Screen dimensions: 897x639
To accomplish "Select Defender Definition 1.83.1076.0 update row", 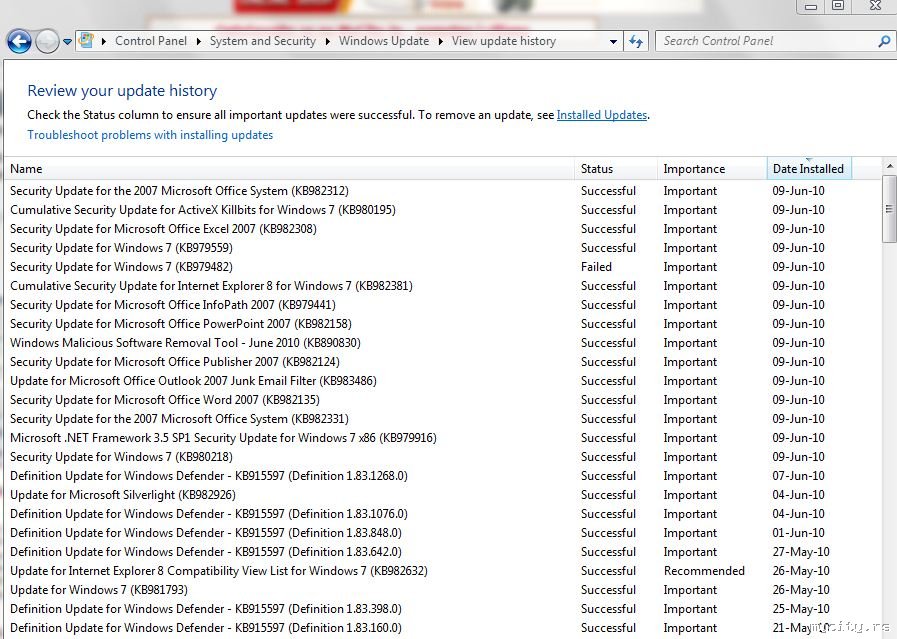I will point(443,514).
